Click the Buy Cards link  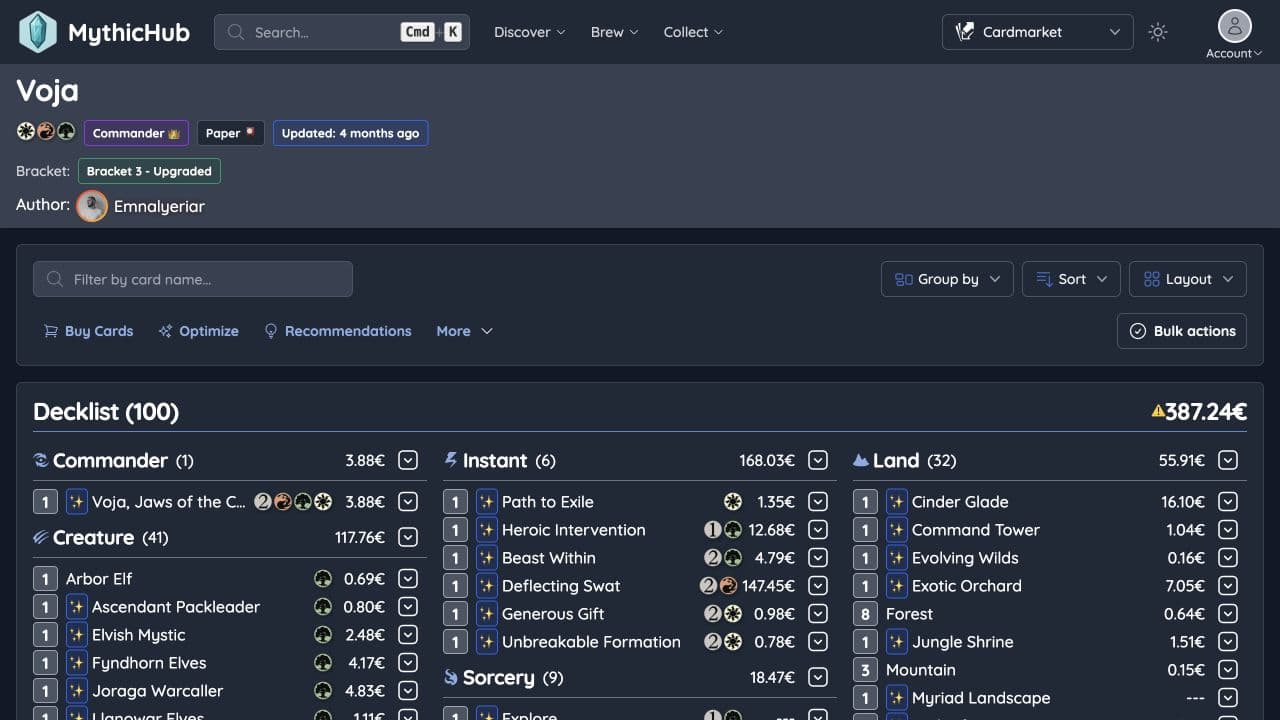[88, 331]
